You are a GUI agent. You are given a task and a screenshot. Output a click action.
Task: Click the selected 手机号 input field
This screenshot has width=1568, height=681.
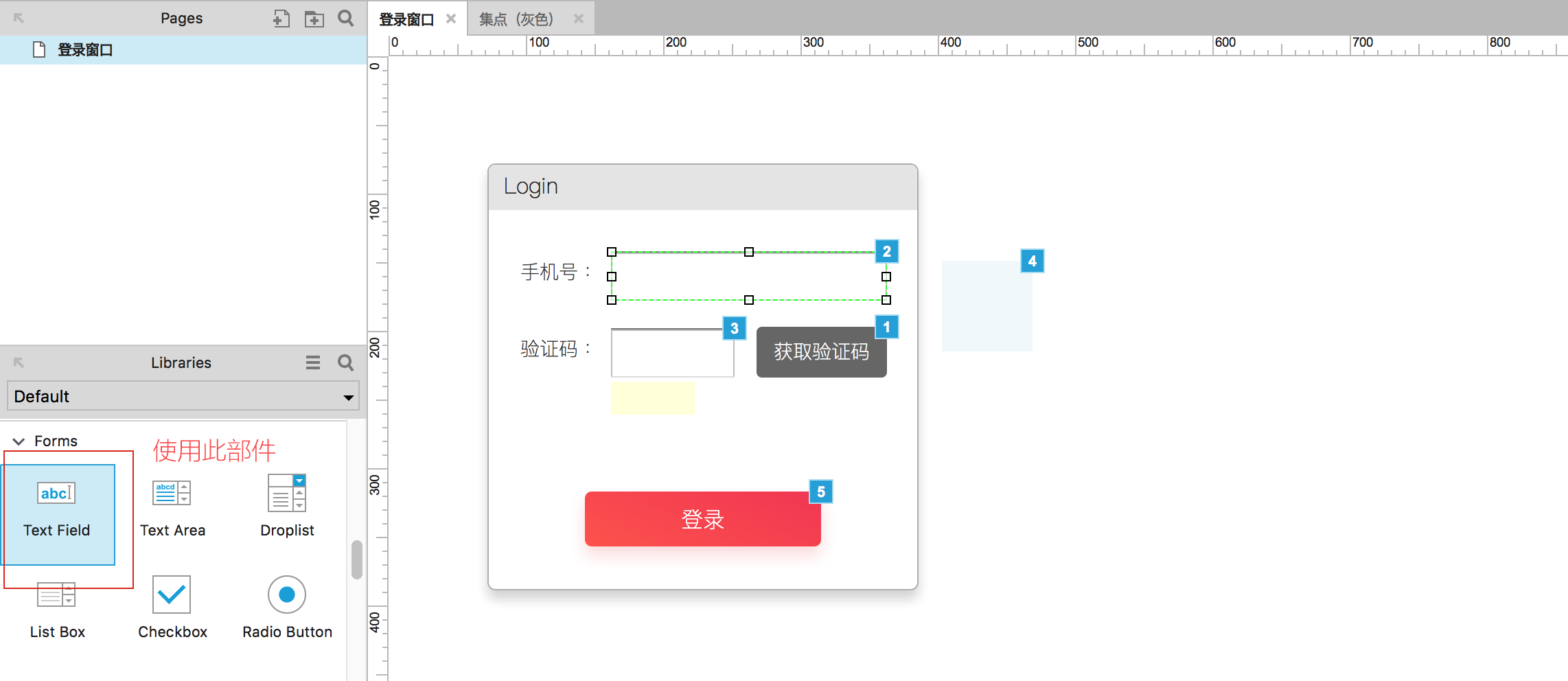748,276
